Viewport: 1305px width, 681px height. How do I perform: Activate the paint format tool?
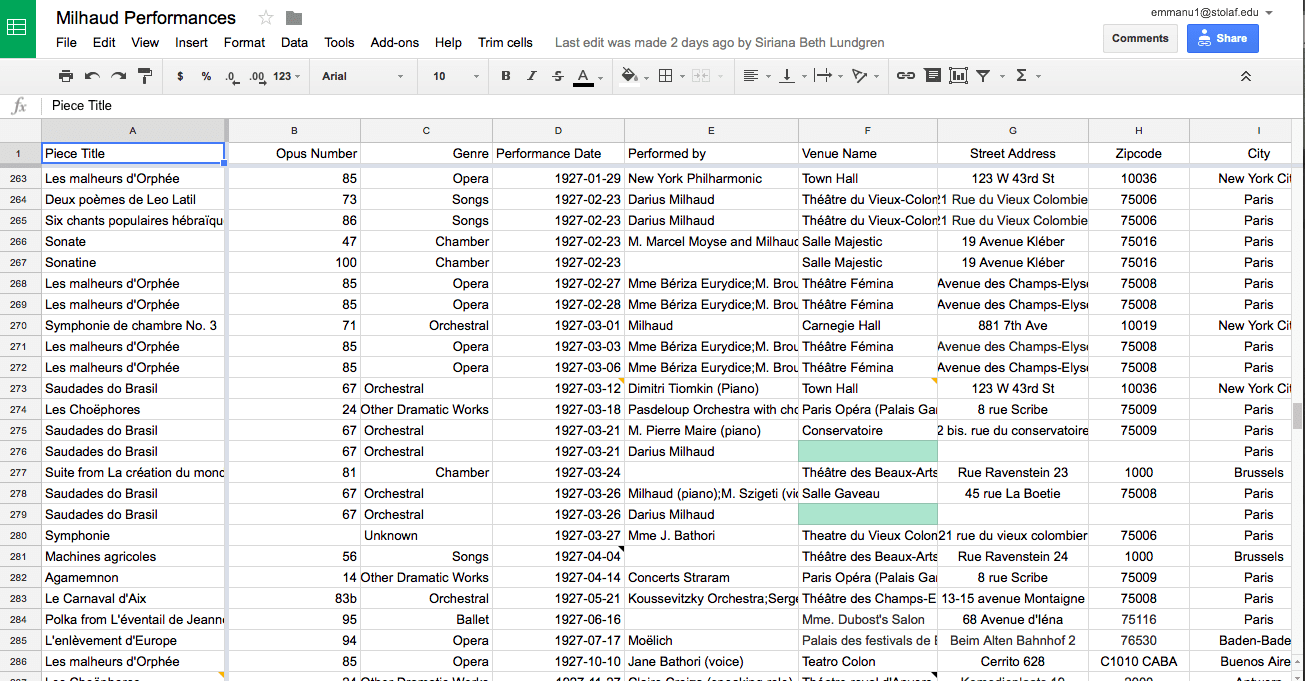click(x=144, y=76)
